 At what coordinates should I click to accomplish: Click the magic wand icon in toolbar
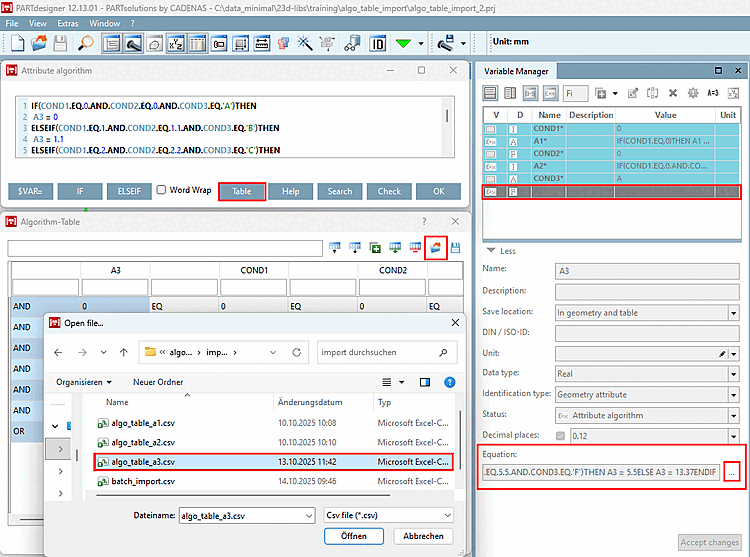pos(305,44)
